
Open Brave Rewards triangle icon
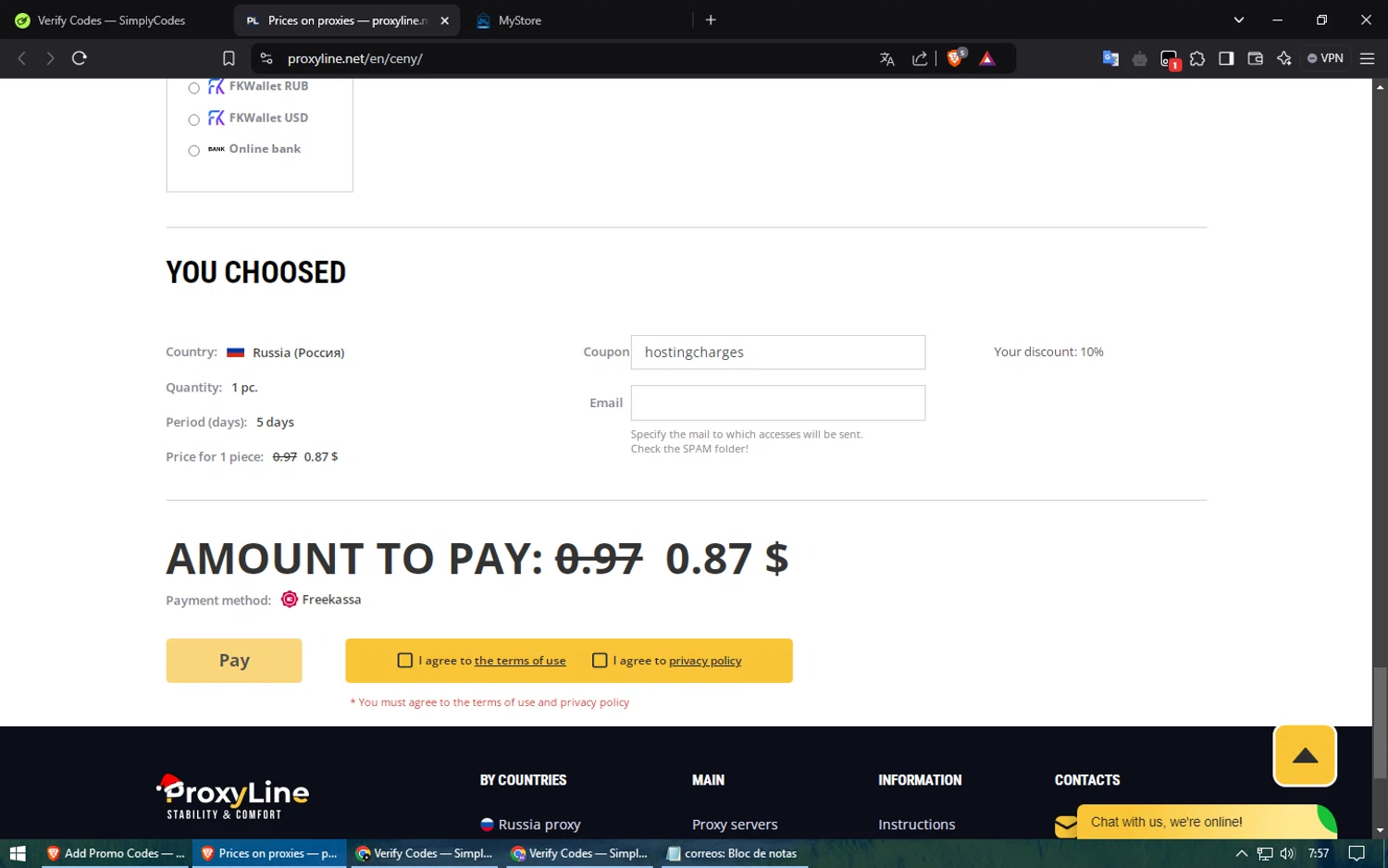pyautogui.click(x=987, y=58)
